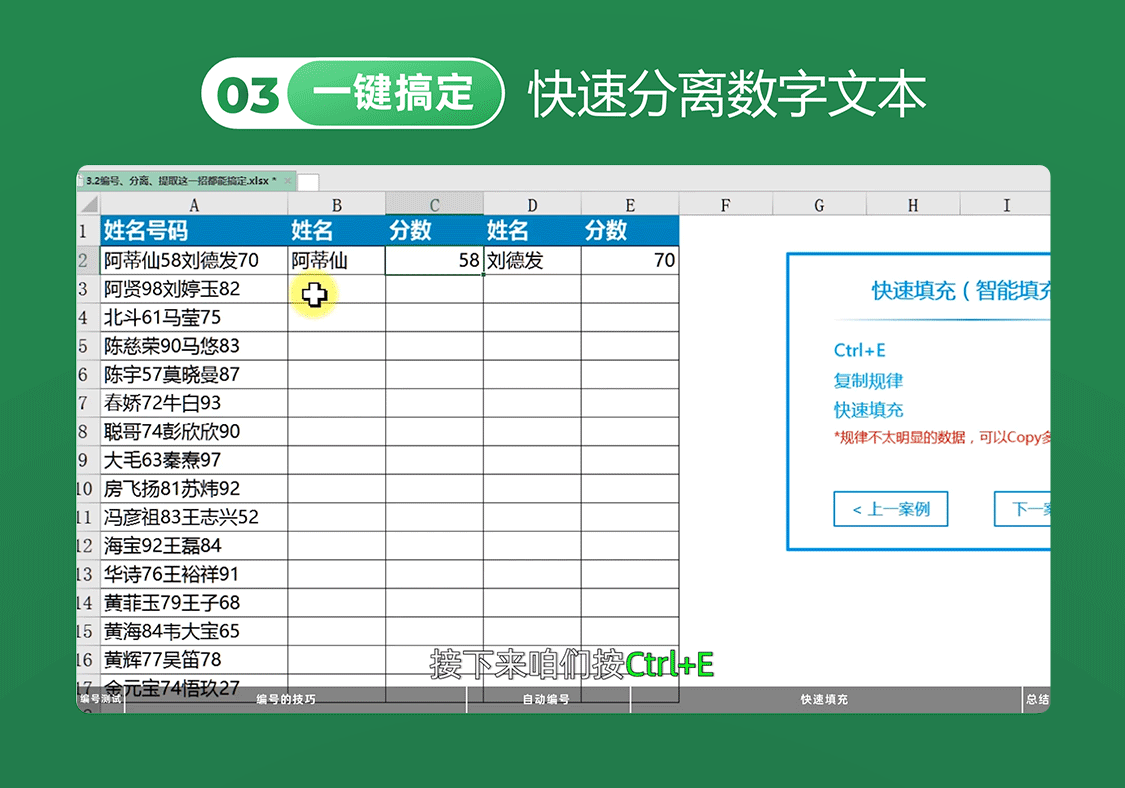Select cell 阿贤98刘婷玉82
Image resolution: width=1125 pixels, height=788 pixels.
click(x=194, y=289)
